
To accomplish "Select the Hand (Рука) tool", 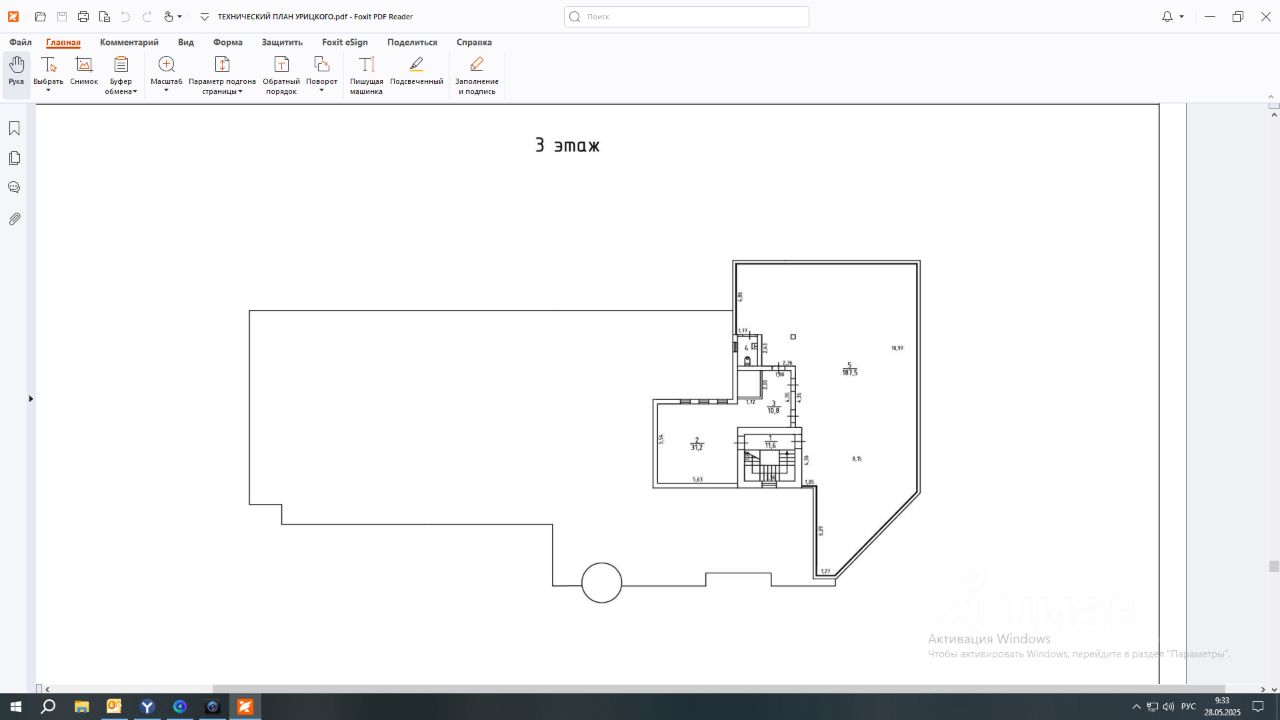I will (x=17, y=70).
